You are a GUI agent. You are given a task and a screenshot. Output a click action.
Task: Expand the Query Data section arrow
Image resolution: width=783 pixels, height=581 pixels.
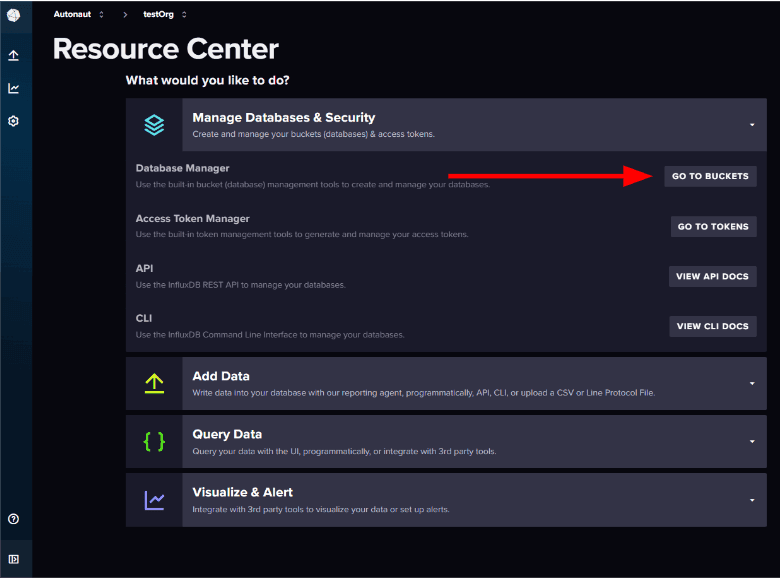751,441
